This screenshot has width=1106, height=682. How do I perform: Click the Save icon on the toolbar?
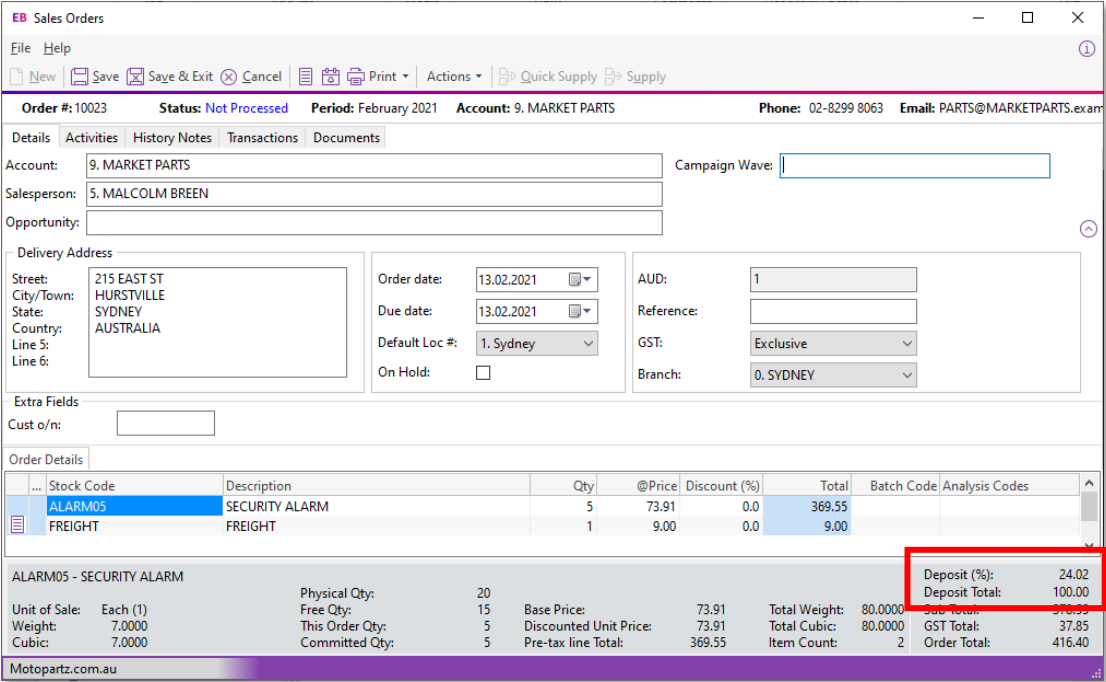pyautogui.click(x=80, y=76)
